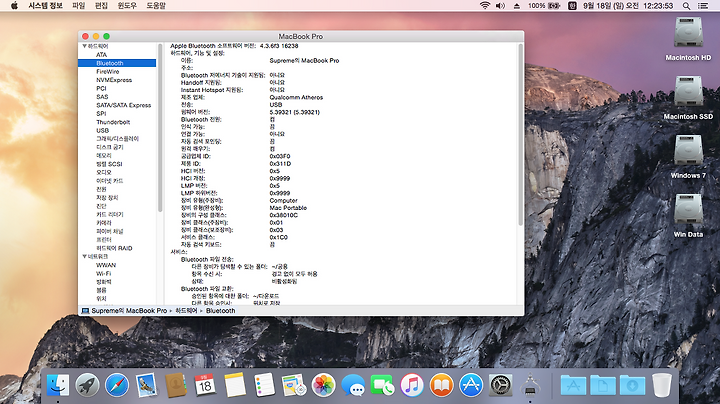Open the 시스템 정보 application menu
The height and width of the screenshot is (404, 720).
pyautogui.click(x=45, y=6)
